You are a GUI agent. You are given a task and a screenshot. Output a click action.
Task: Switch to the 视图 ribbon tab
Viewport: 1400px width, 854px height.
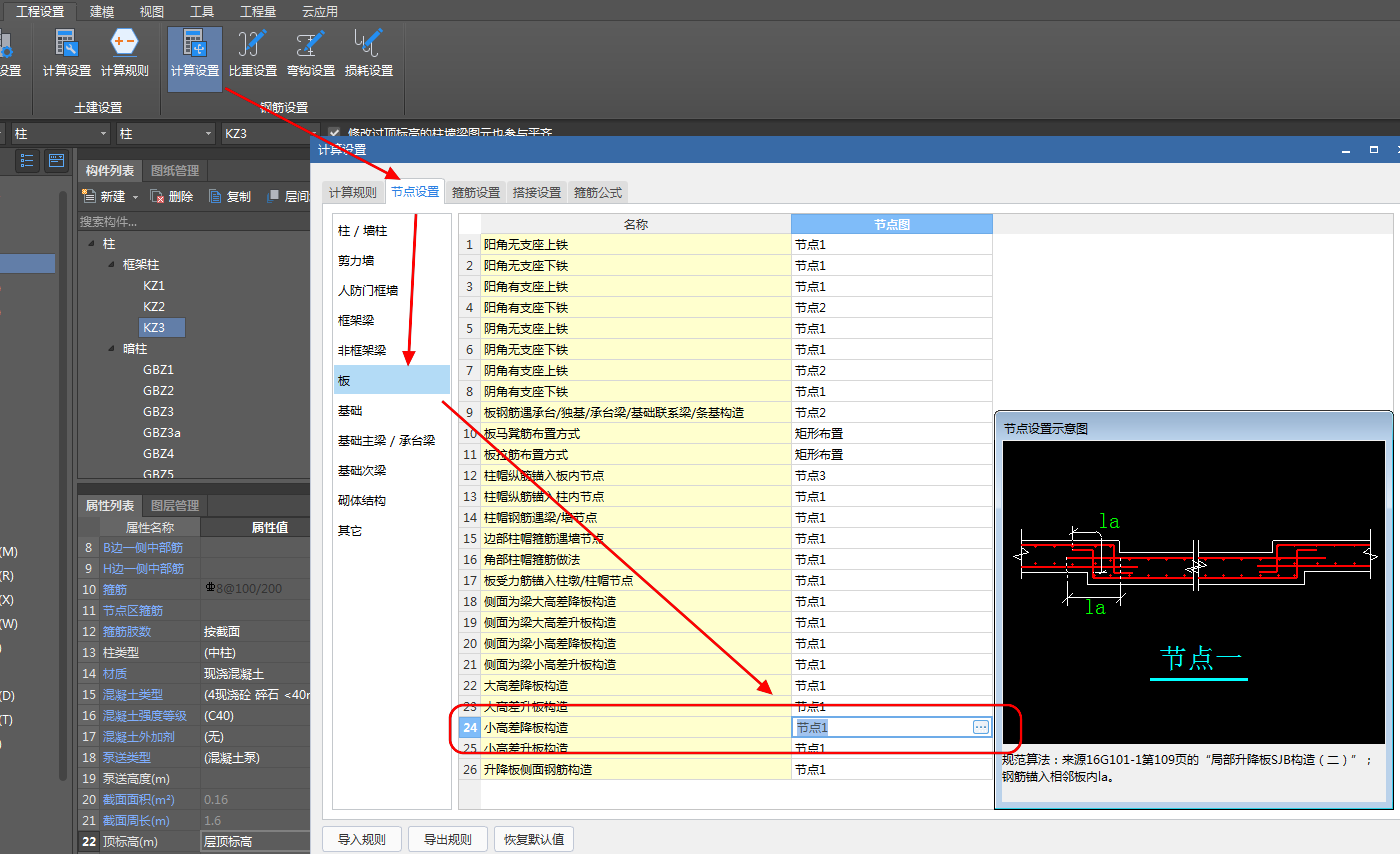pos(152,12)
